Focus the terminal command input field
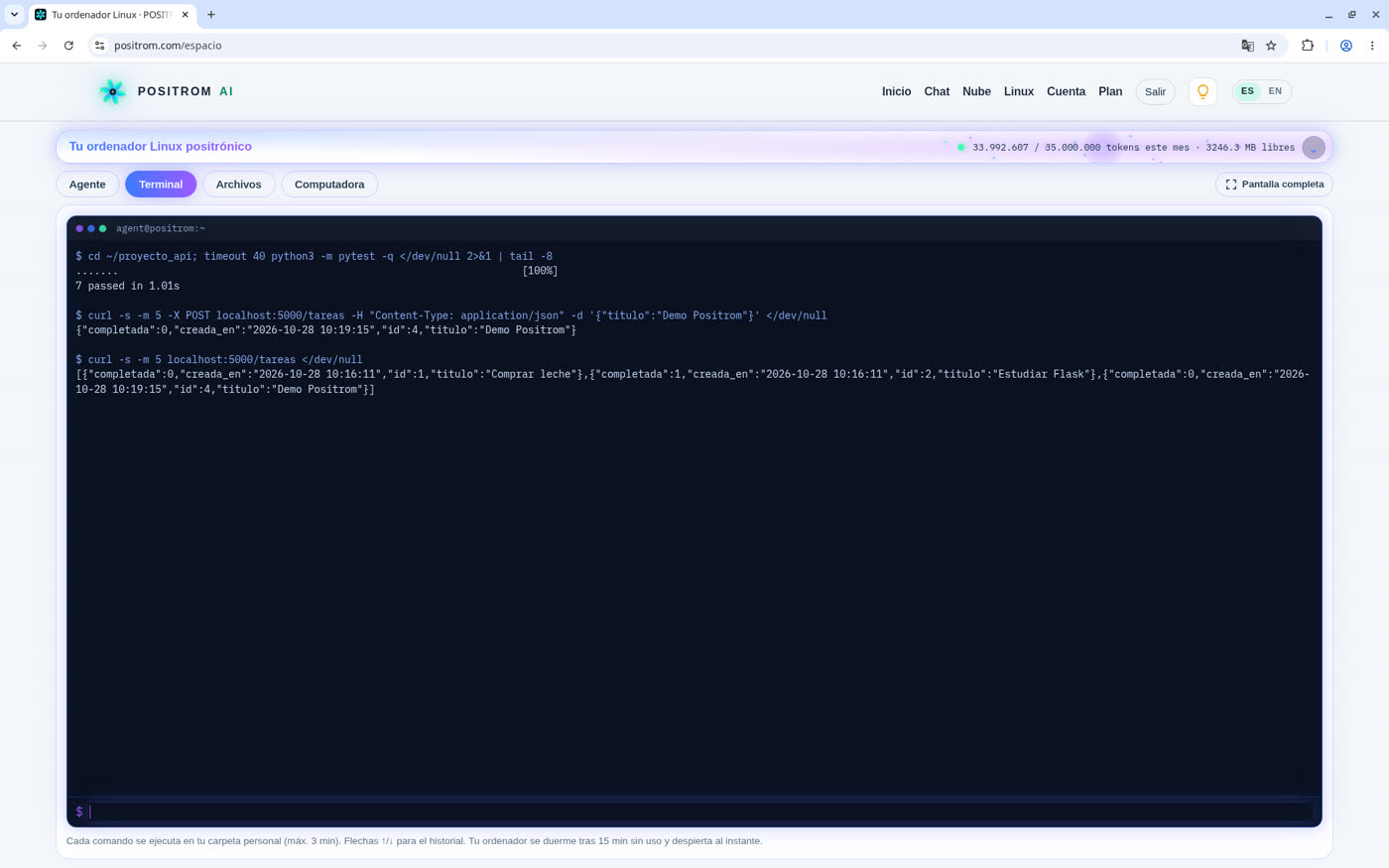This screenshot has width=1389, height=868. (x=700, y=811)
